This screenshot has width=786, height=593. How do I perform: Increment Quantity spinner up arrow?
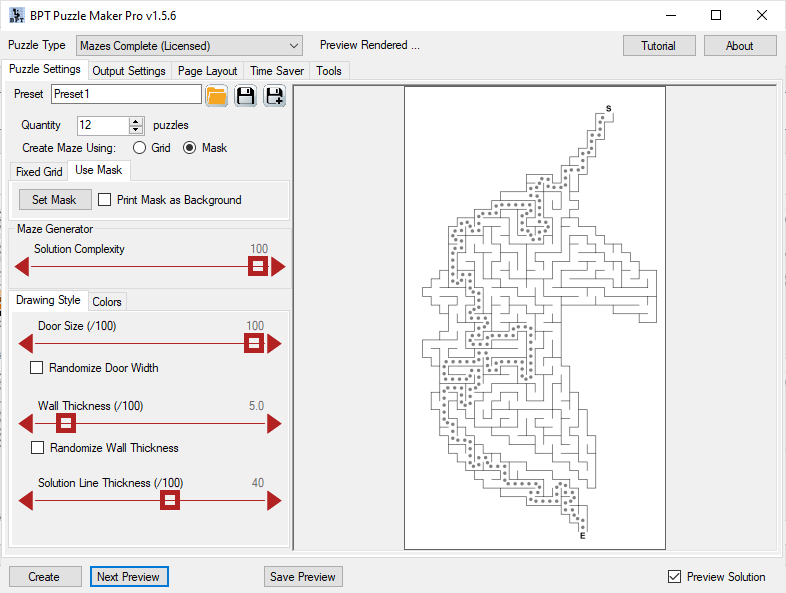coord(136,121)
